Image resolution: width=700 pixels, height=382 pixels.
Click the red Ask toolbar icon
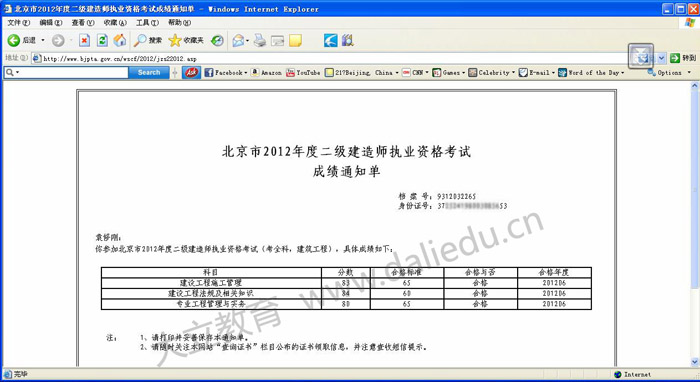point(192,72)
